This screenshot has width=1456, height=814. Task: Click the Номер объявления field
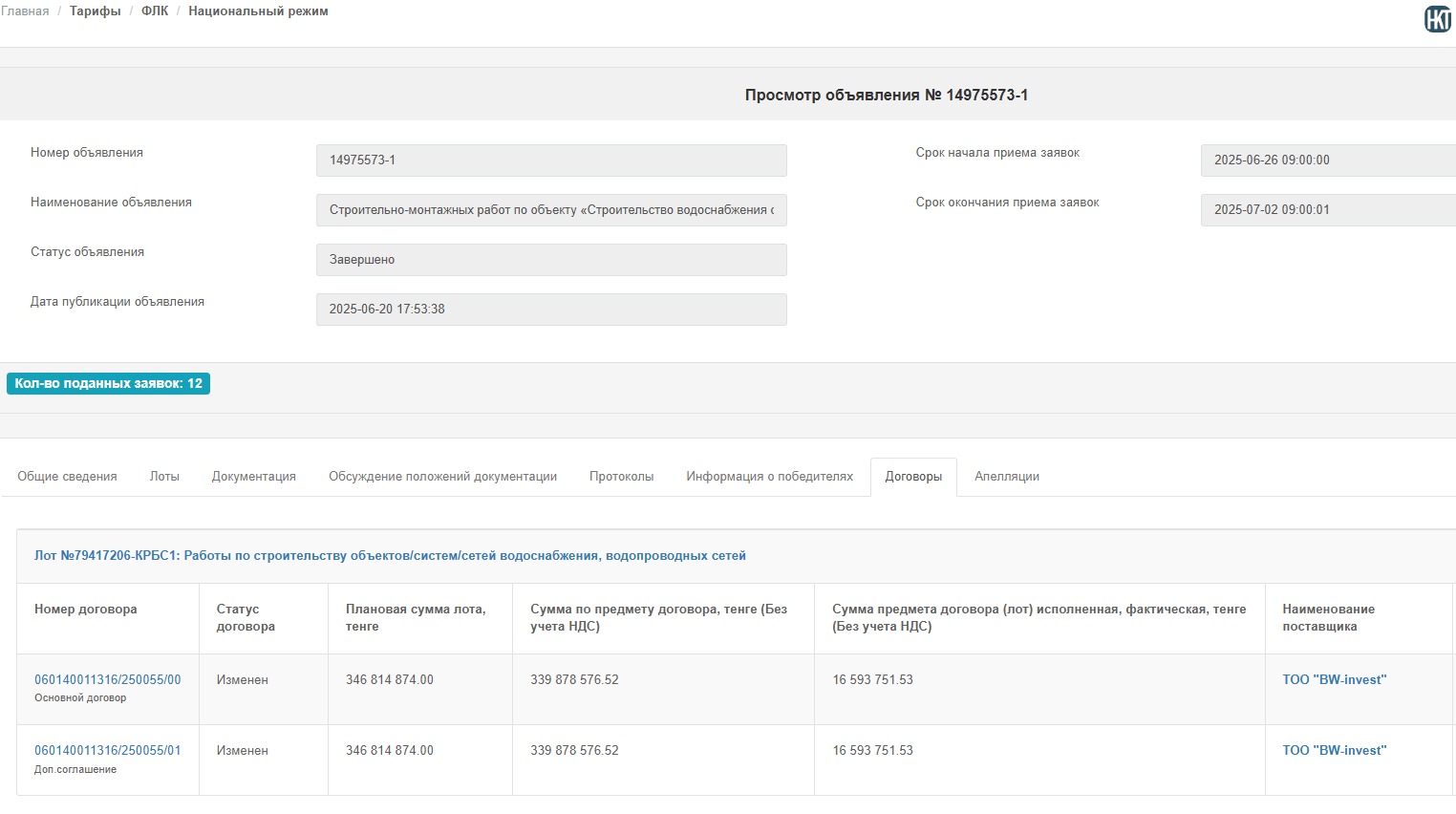click(551, 161)
